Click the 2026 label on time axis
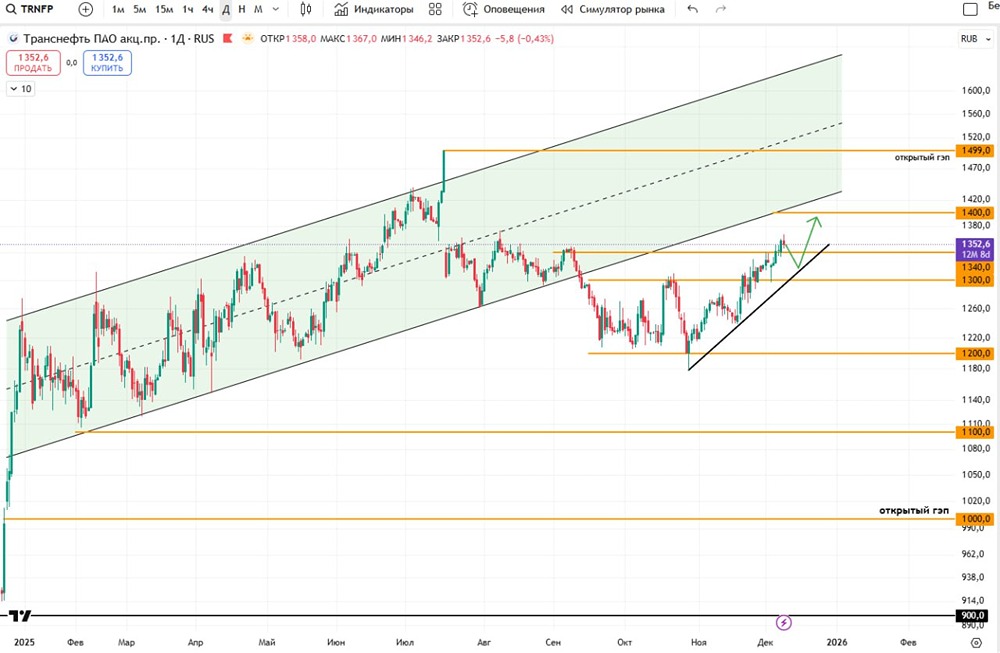 837,642
